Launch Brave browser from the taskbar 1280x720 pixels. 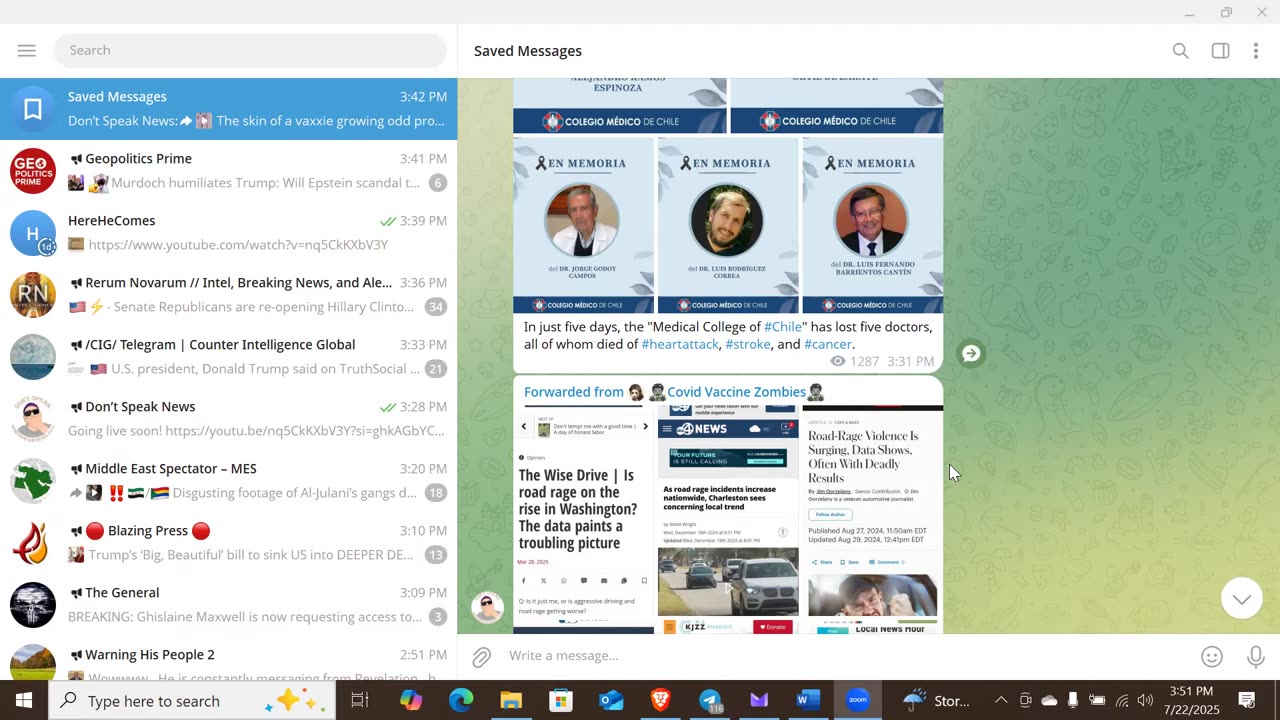(x=660, y=700)
